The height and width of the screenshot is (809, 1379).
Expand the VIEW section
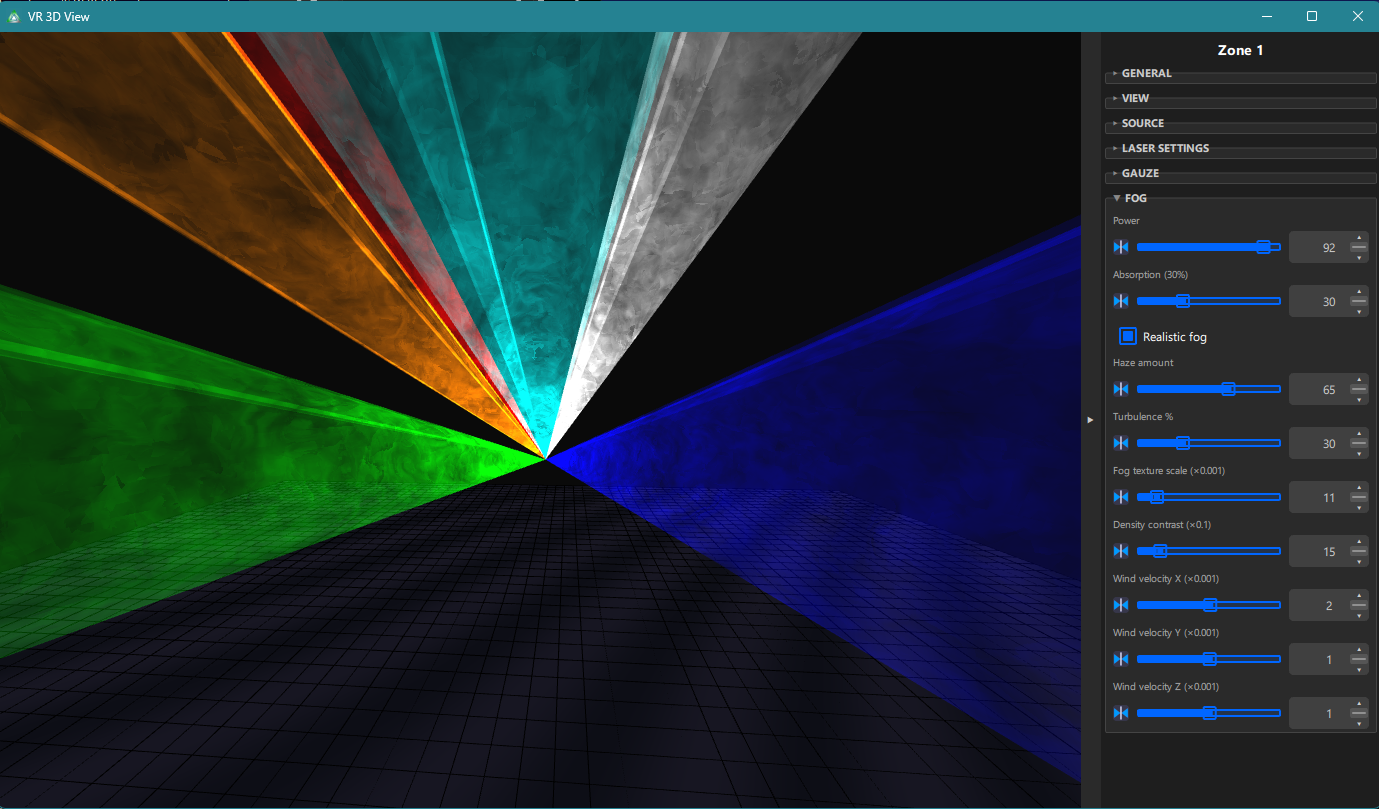click(1134, 98)
